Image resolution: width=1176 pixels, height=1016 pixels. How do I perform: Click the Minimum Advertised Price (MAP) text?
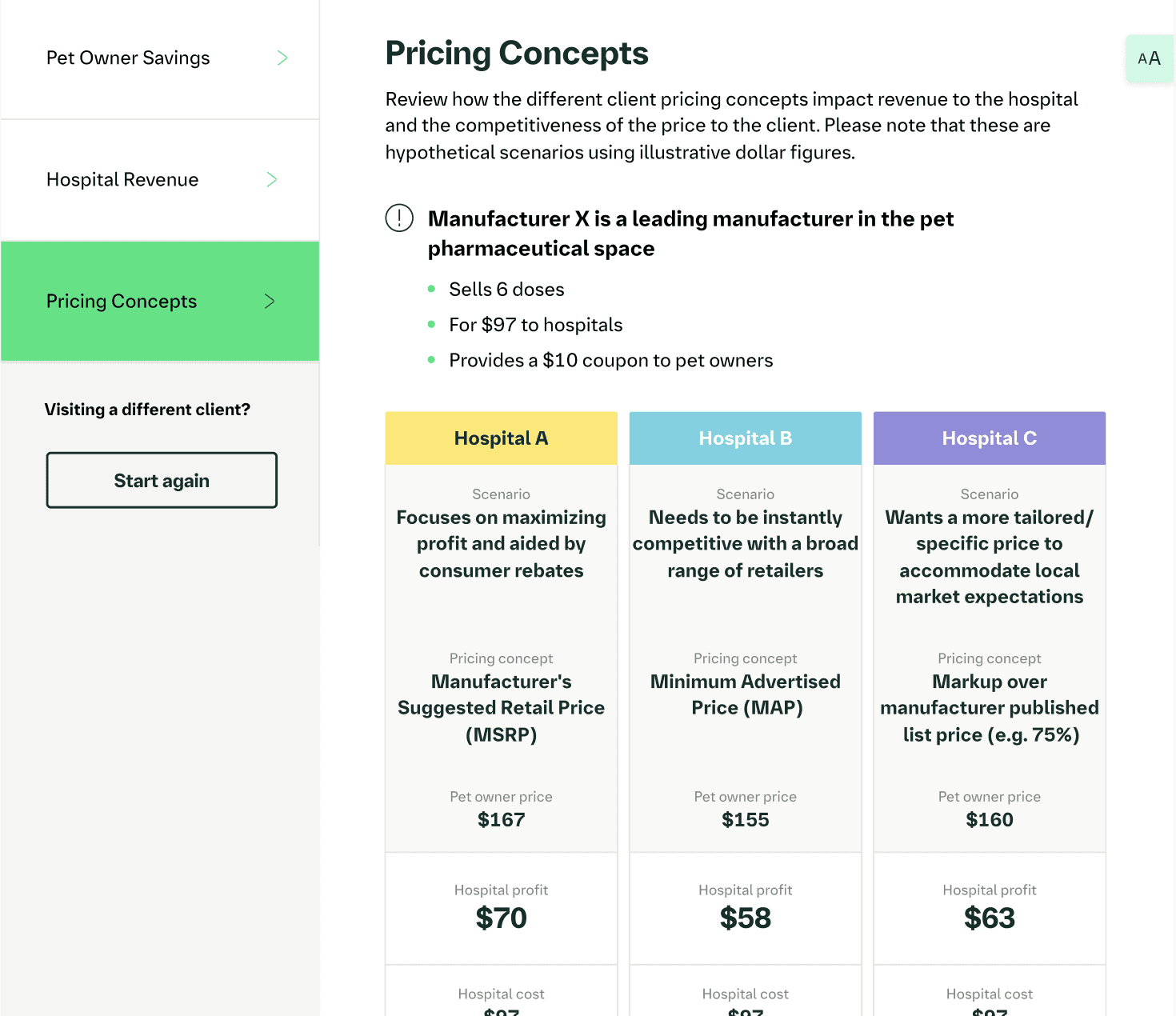(746, 694)
